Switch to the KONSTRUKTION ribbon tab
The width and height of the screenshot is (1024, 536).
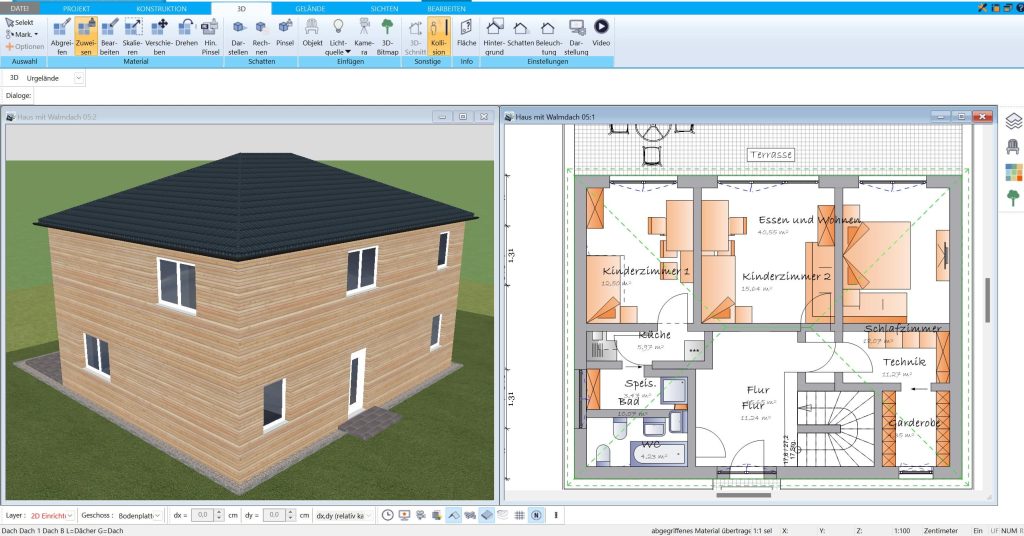coord(160,7)
